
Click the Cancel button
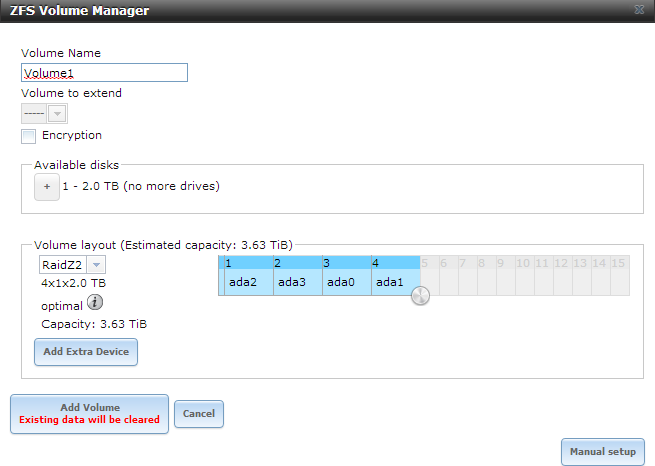tap(199, 414)
